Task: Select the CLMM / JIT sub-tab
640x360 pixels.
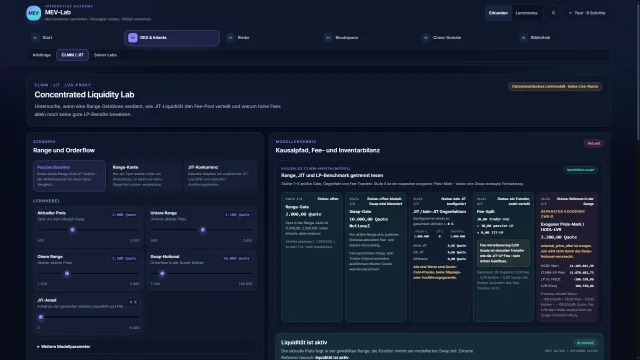Action: coord(72,55)
